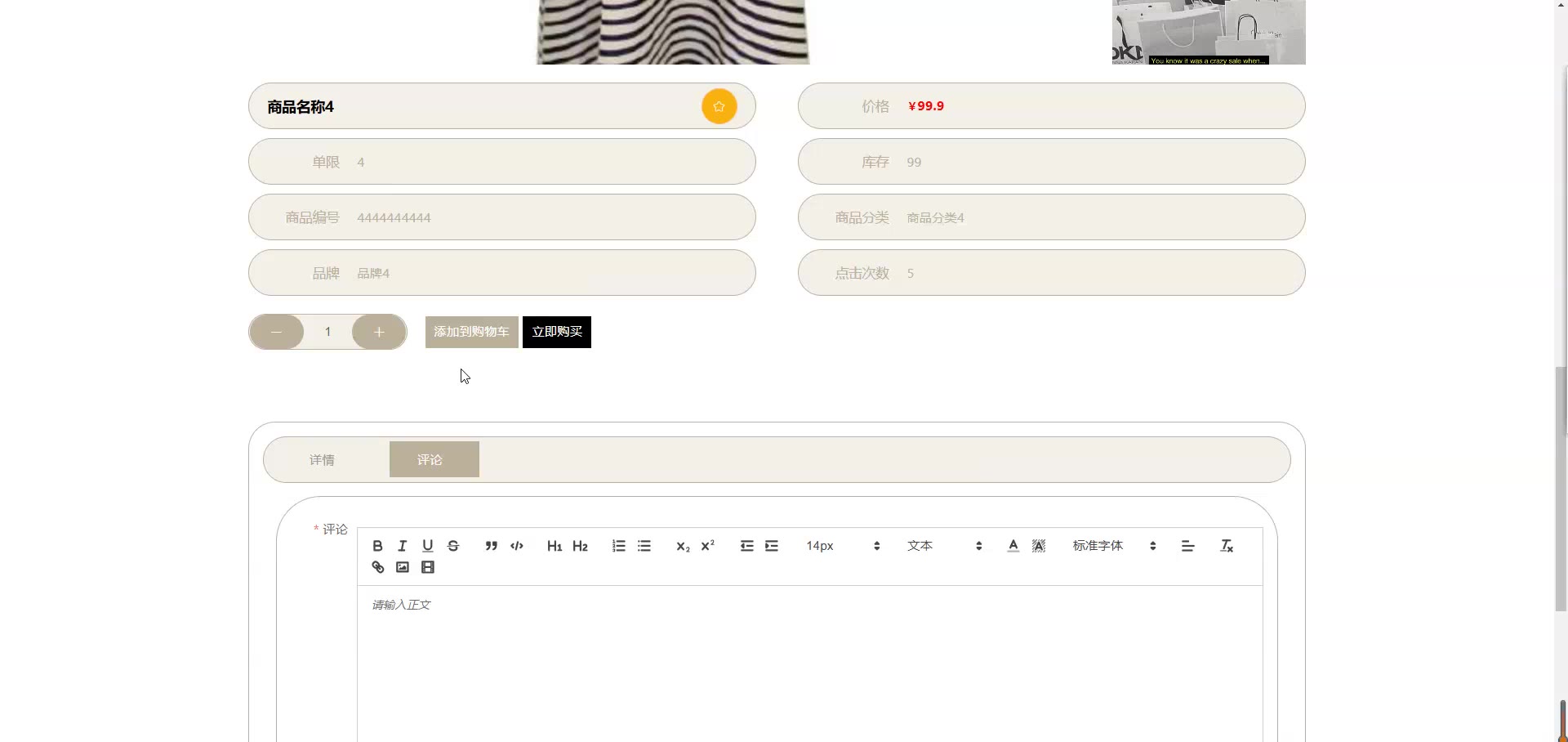Click the brand value 品牌4
This screenshot has height=742, width=1568.
pos(373,274)
